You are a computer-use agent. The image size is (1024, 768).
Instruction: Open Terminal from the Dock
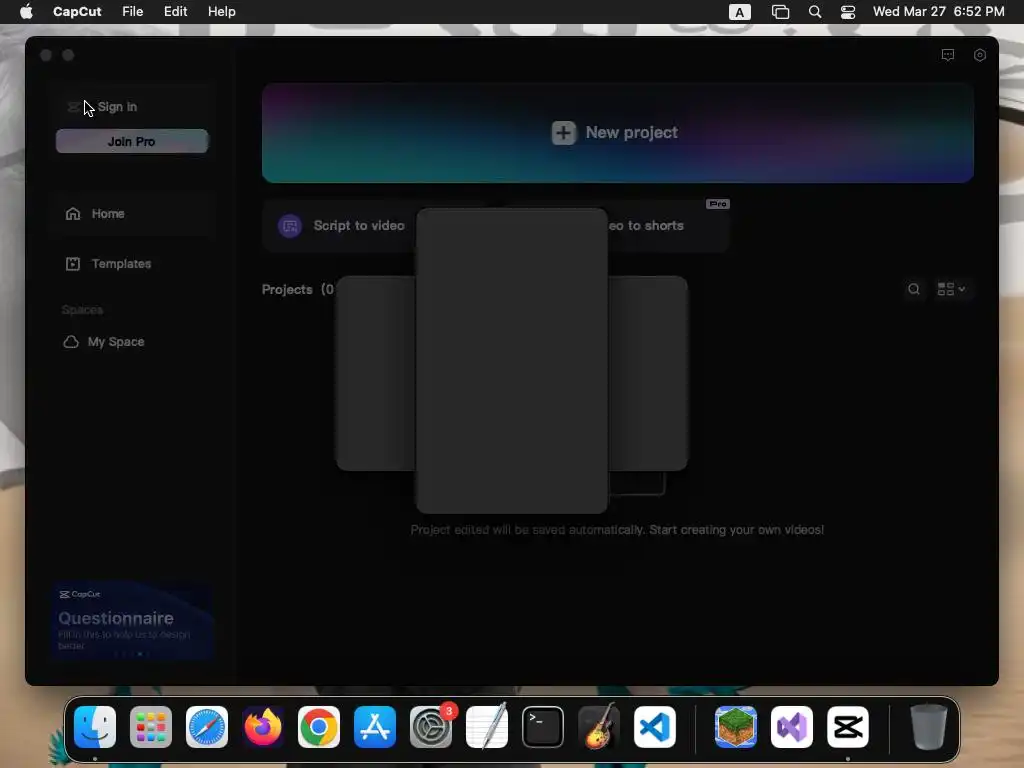[543, 727]
